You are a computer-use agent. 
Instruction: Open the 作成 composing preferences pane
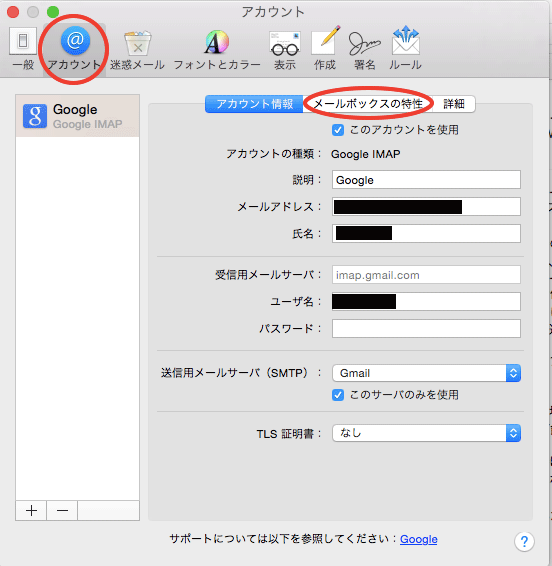pos(325,49)
